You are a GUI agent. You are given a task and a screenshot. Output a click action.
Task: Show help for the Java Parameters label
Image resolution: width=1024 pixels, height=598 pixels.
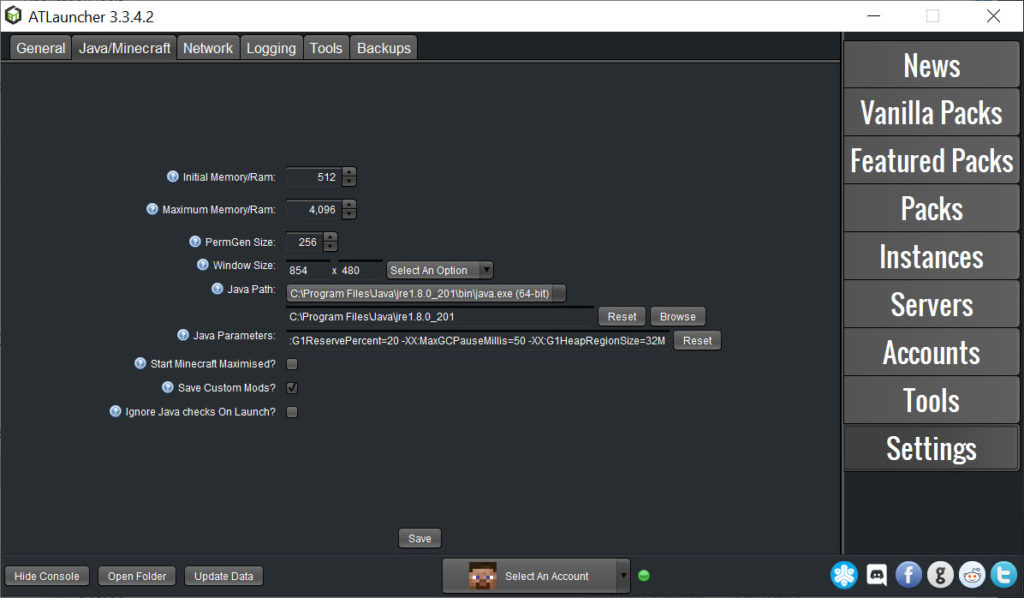(183, 335)
